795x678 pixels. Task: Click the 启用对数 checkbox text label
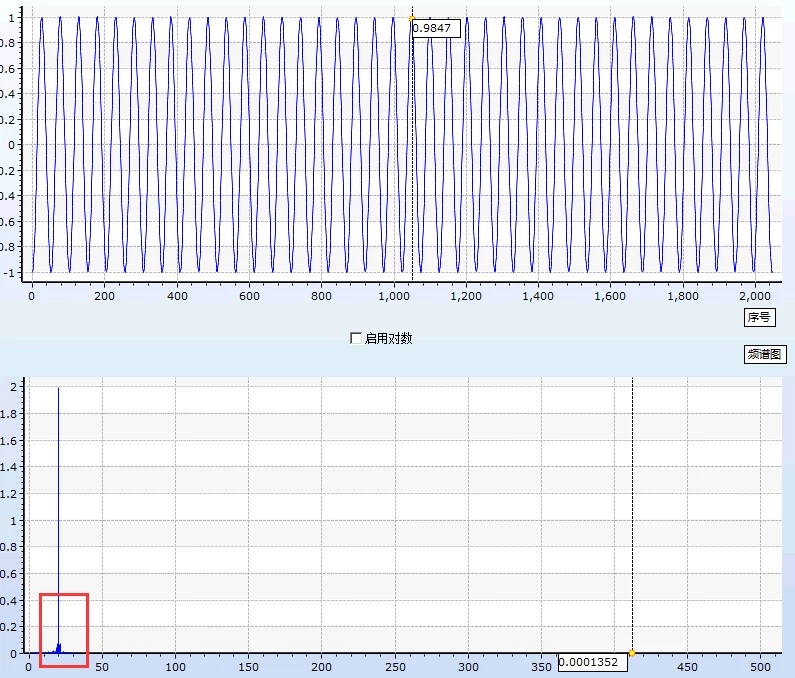(388, 338)
